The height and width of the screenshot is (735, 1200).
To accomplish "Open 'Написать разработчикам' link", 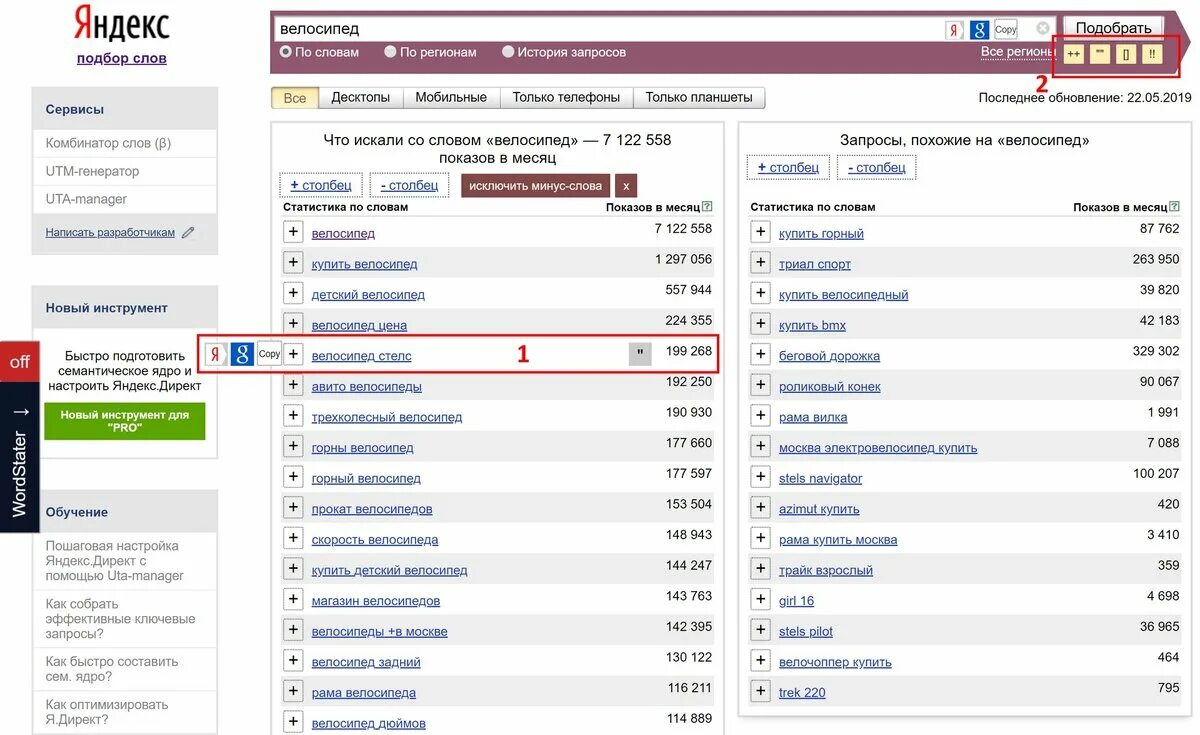I will (x=110, y=232).
